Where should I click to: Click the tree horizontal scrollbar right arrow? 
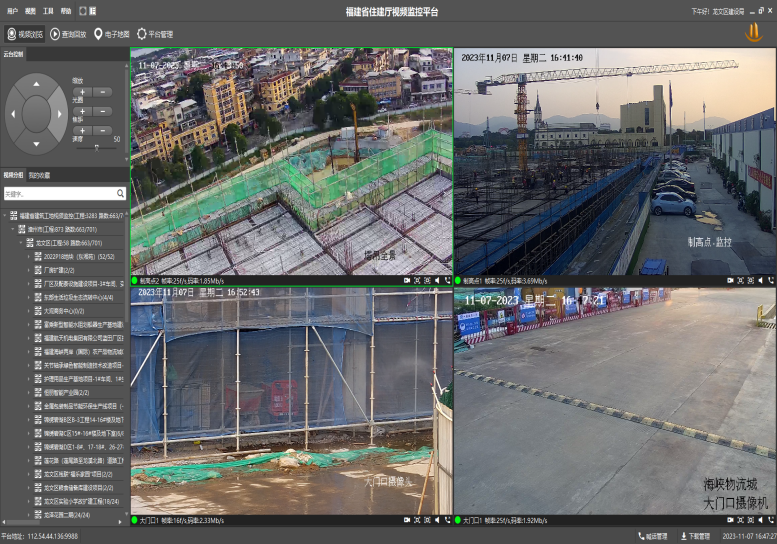[120, 522]
